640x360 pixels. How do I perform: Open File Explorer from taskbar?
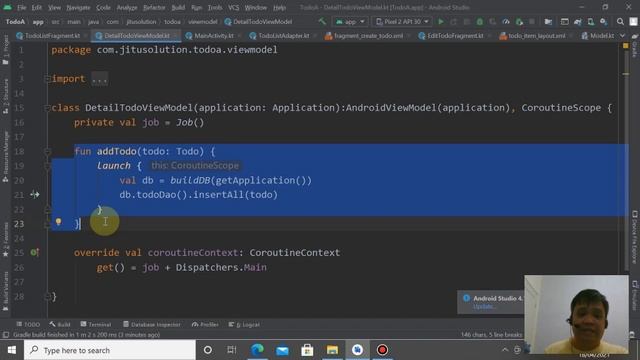[332, 350]
